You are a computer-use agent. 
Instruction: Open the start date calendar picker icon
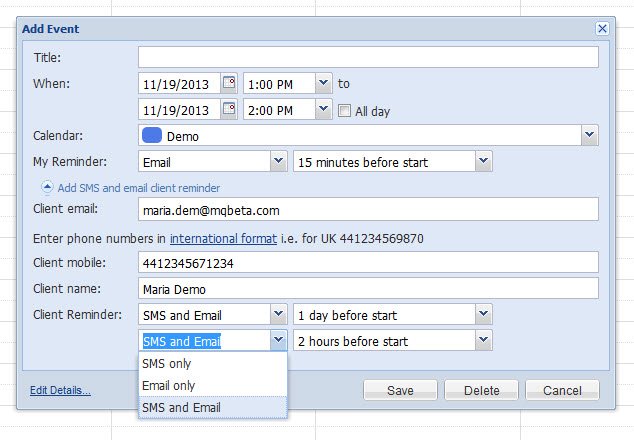(229, 83)
